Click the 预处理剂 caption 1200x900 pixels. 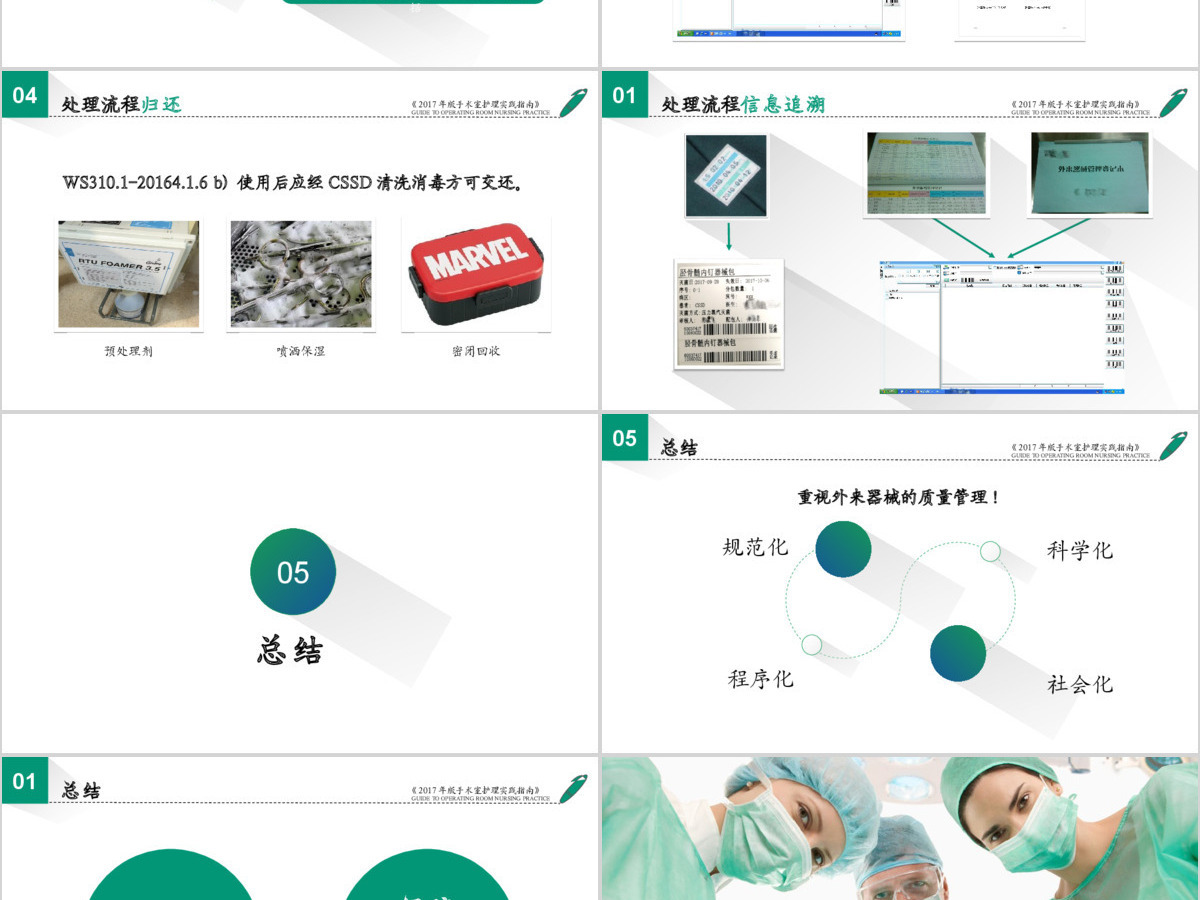129,351
